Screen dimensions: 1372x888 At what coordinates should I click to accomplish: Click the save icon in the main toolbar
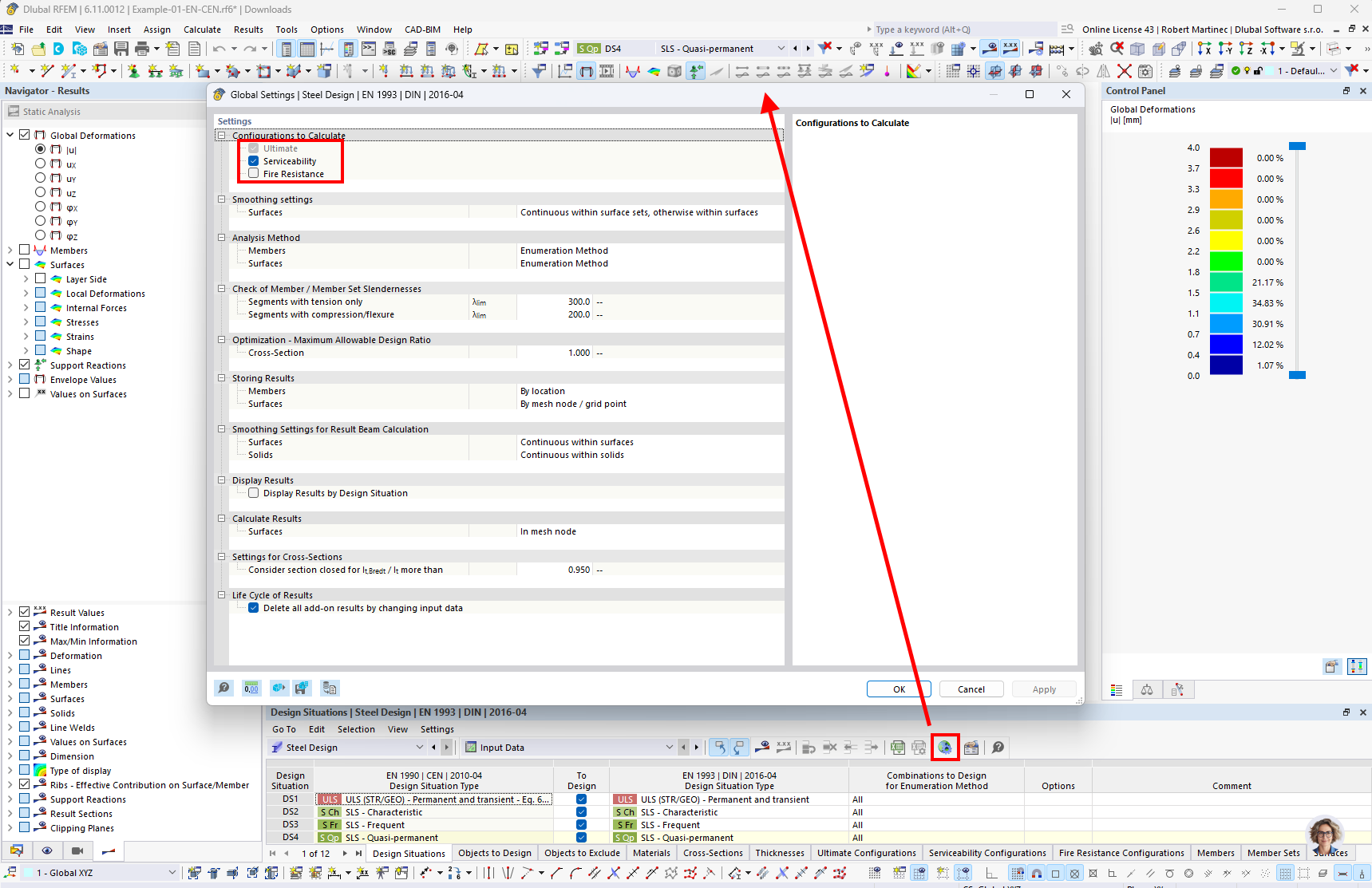pos(121,49)
